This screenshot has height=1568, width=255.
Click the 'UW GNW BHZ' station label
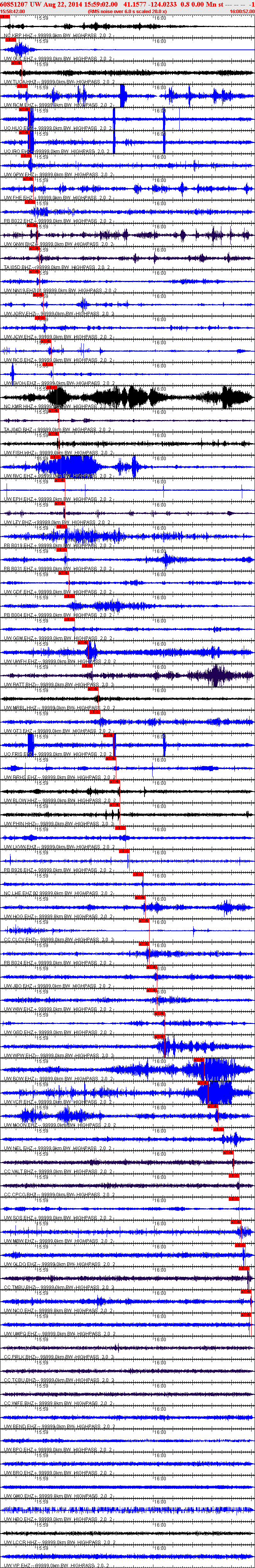(19, 244)
